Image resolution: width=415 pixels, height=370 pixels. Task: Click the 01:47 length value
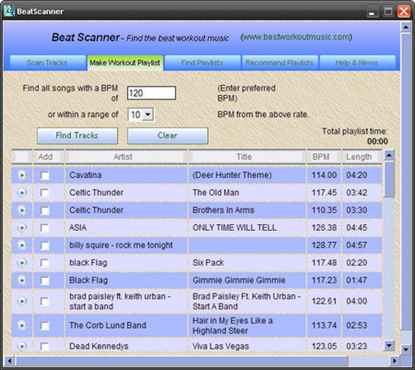click(x=357, y=280)
